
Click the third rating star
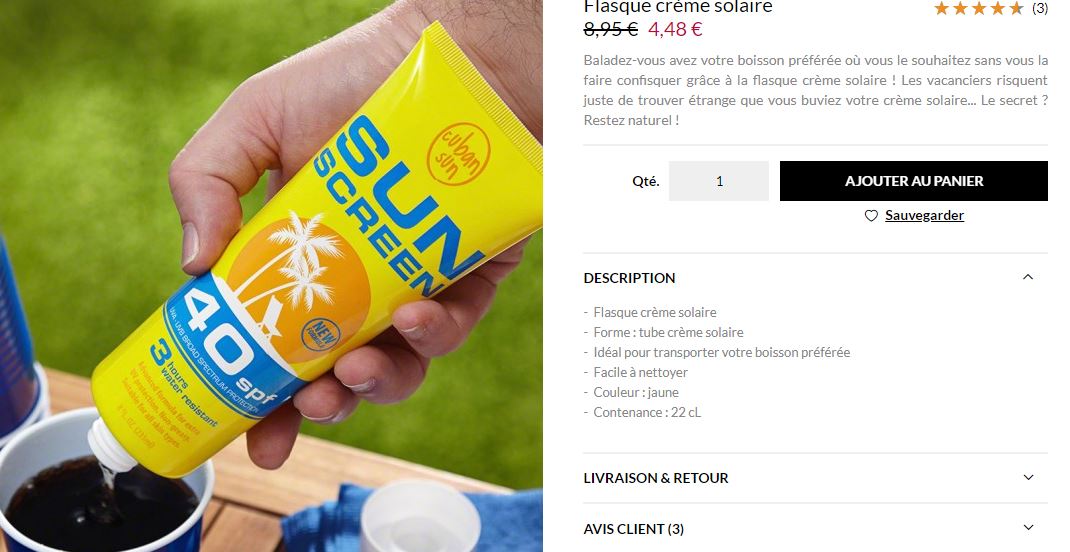[979, 8]
